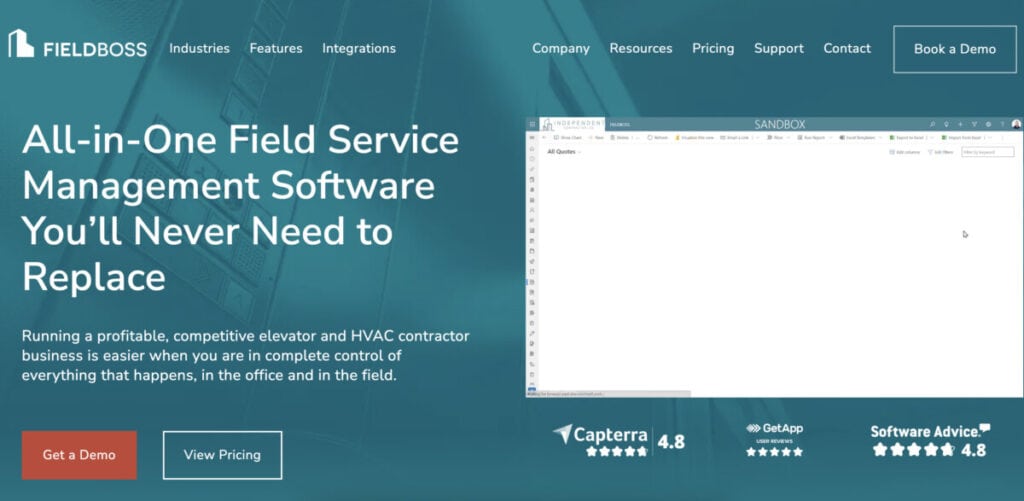
Task: Toggle the hamburger menu in Sandbox sidebar
Action: pos(532,137)
